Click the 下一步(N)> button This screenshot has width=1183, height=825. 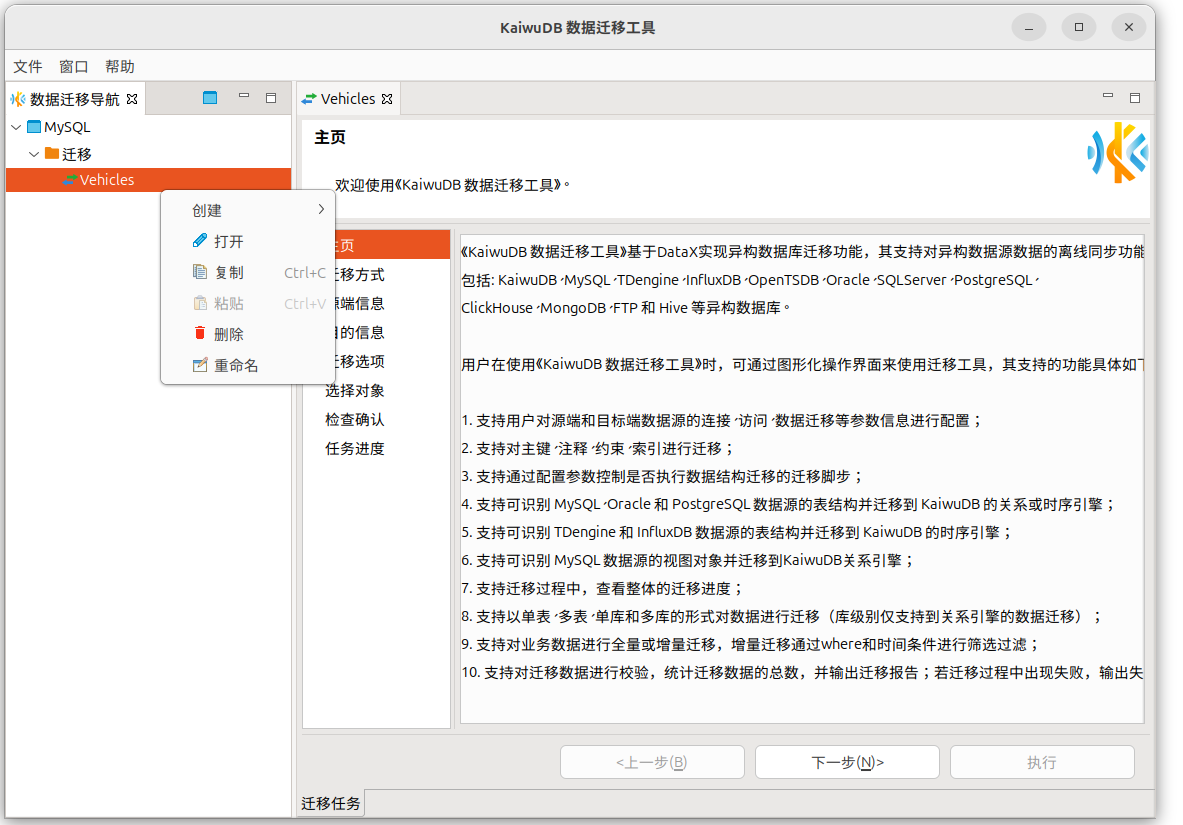click(x=847, y=762)
